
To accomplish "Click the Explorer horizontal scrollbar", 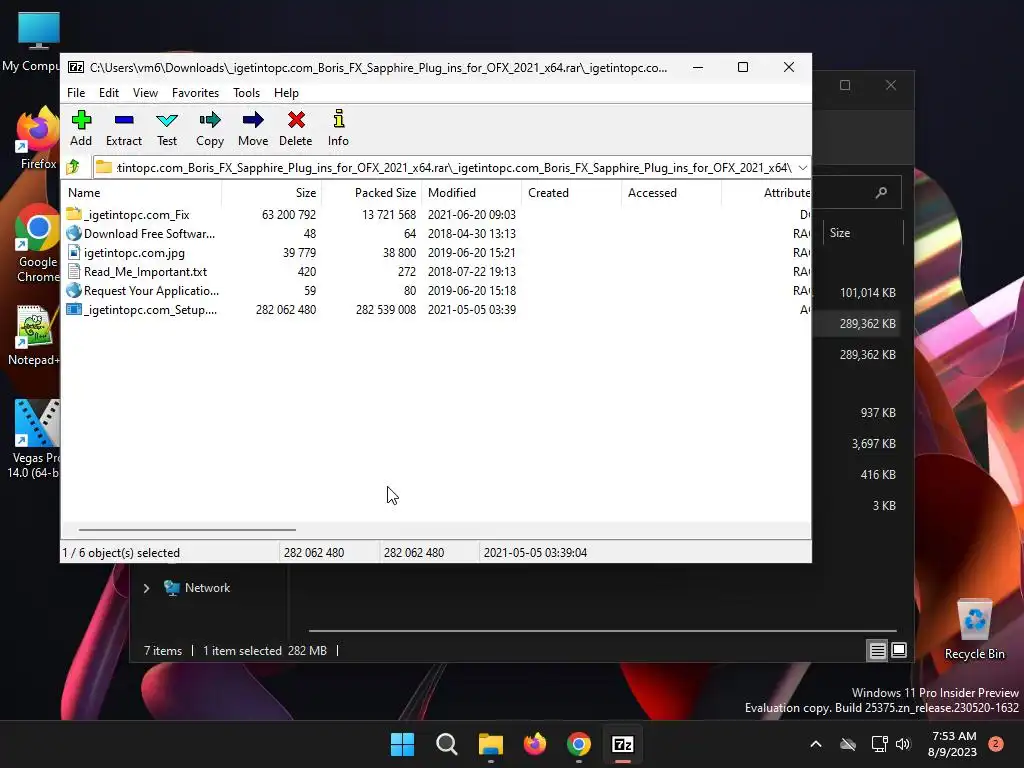I will tap(602, 631).
